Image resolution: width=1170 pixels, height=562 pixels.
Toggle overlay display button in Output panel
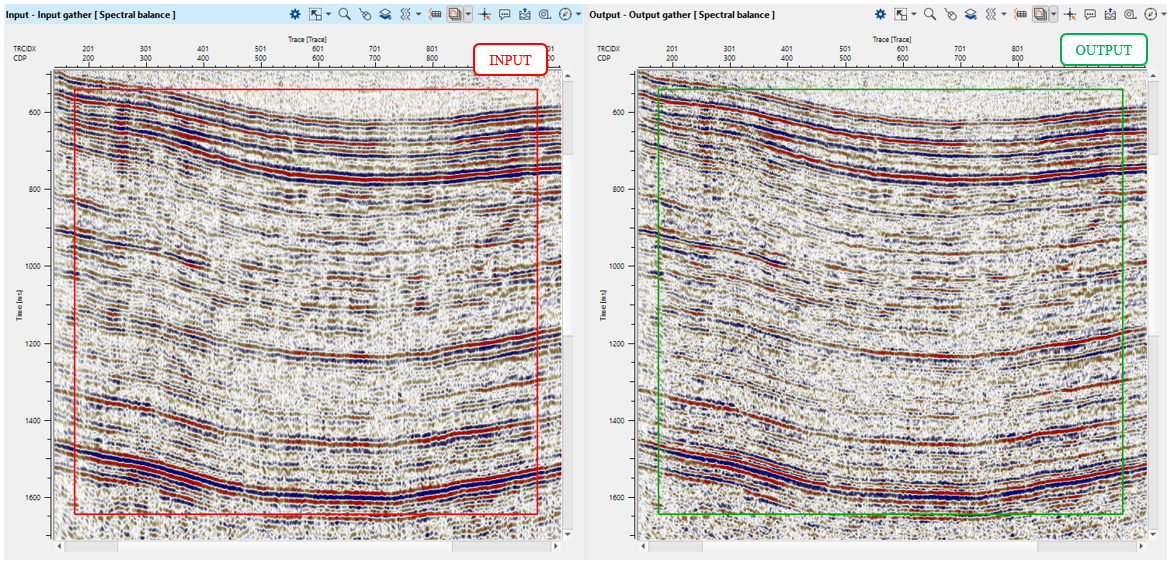point(1041,15)
